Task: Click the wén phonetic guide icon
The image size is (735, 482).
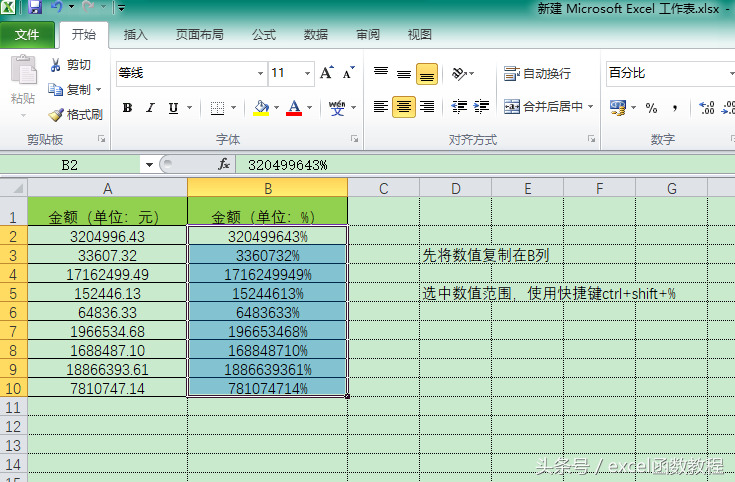Action: (x=337, y=108)
